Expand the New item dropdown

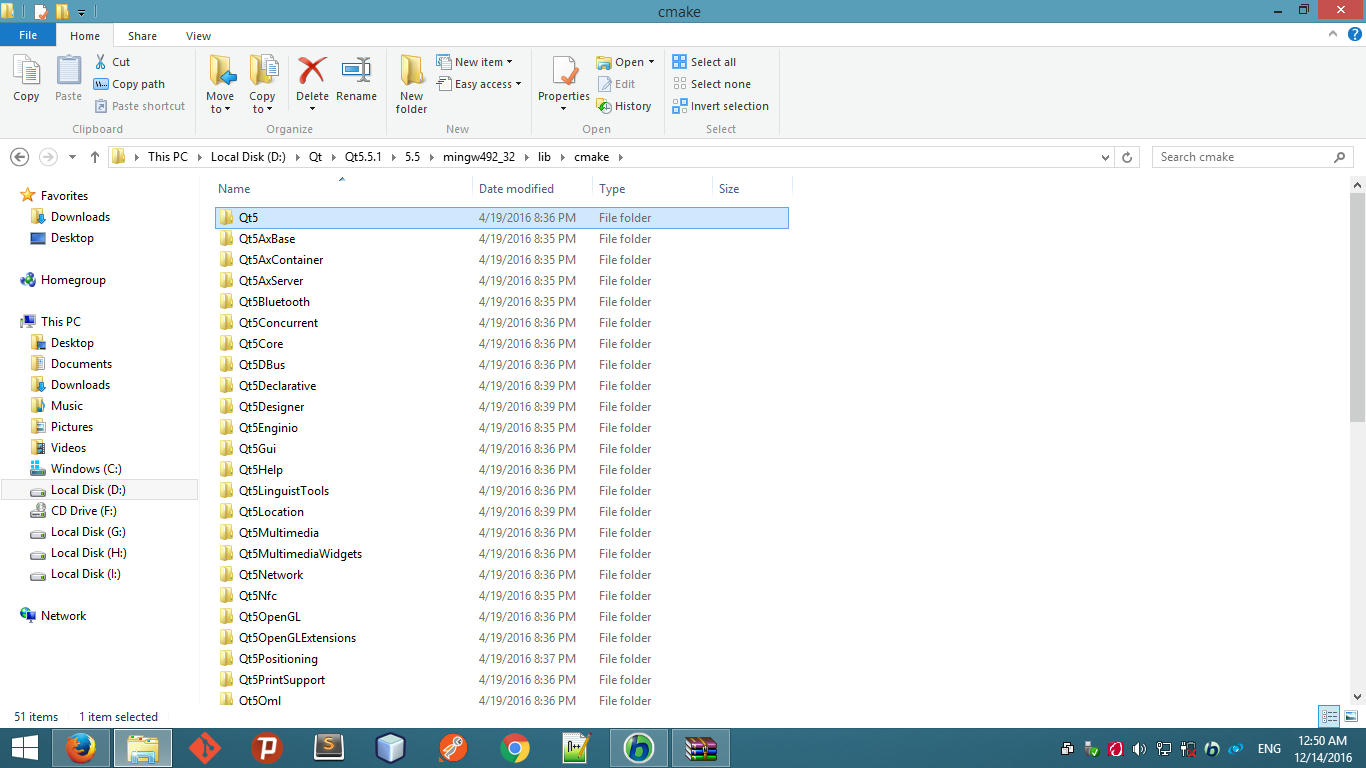coord(509,62)
